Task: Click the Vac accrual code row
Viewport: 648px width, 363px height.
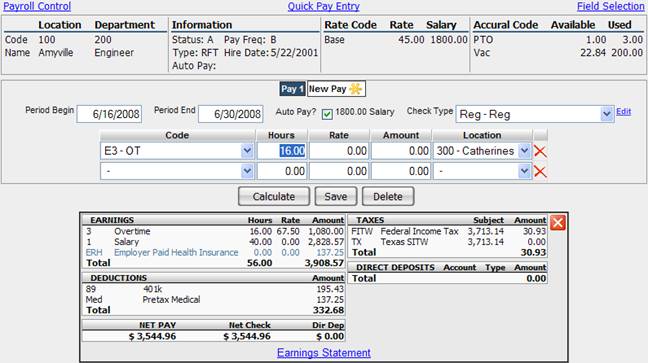Action: (x=558, y=53)
